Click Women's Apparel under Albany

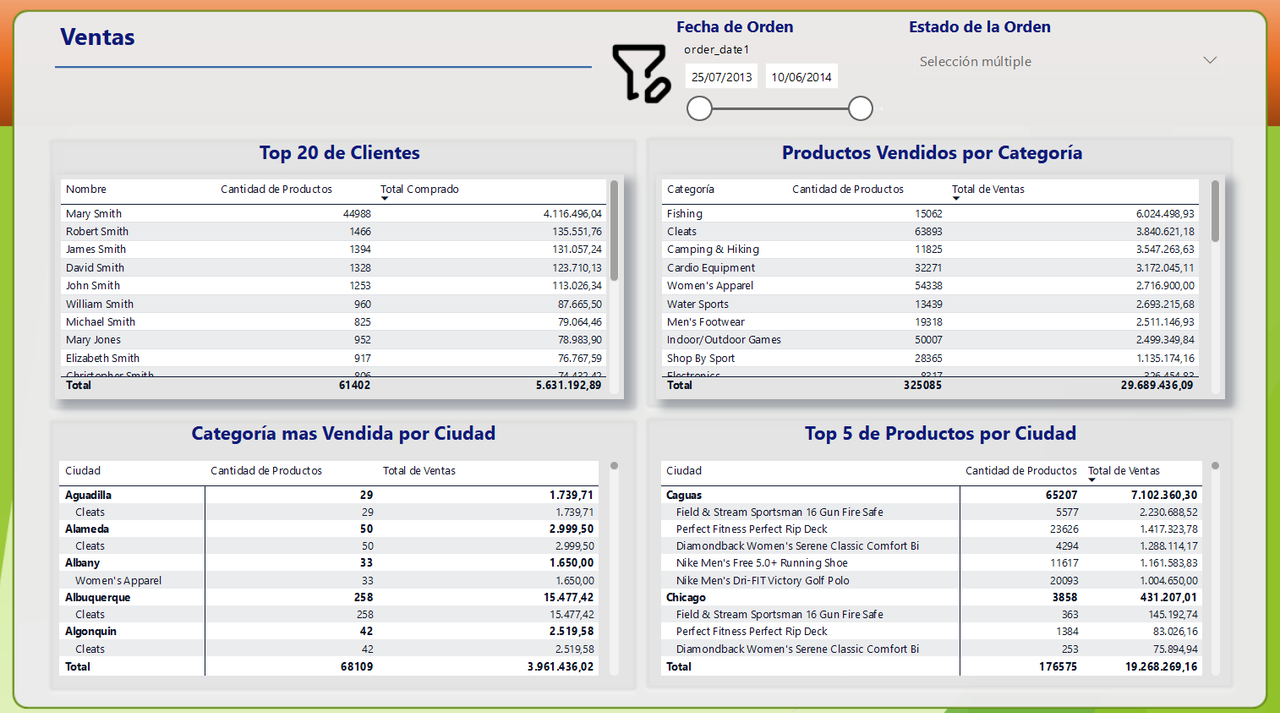118,580
